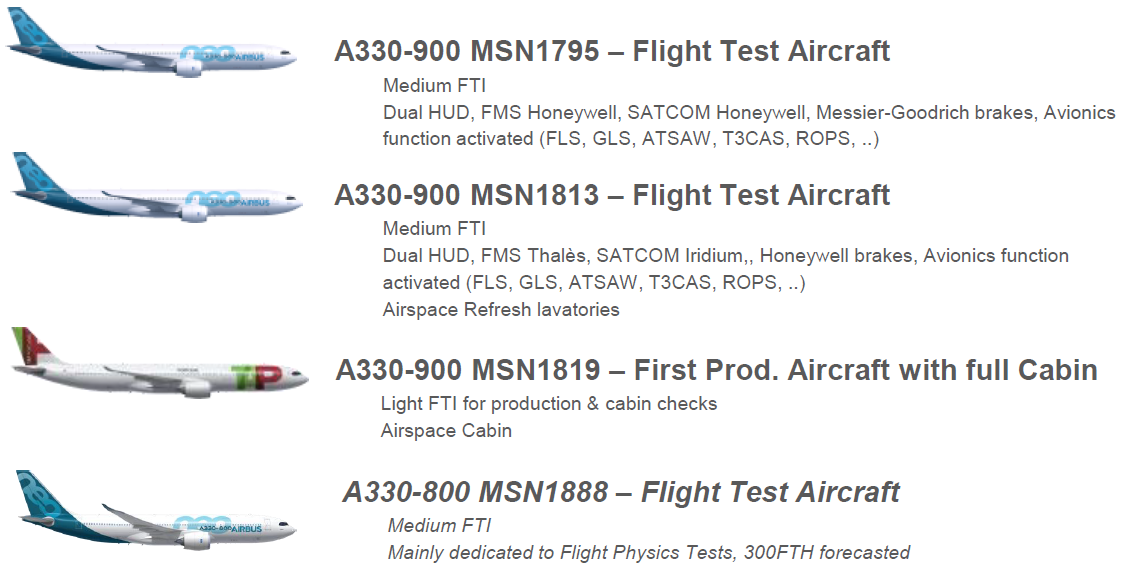Click the MSN1819 First Prod. Aircraft heading
This screenshot has width=1128, height=576.
click(x=716, y=370)
